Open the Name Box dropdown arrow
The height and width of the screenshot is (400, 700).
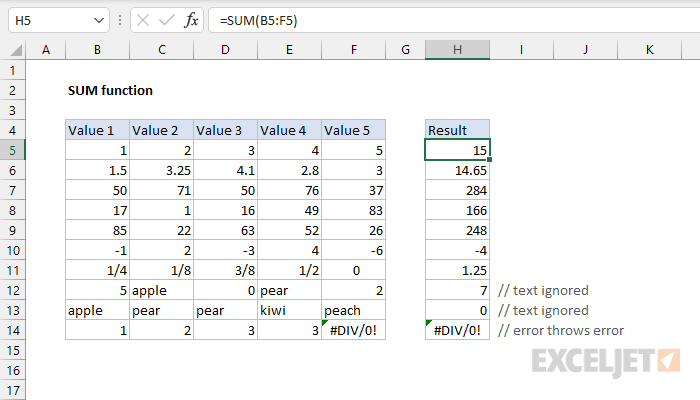coord(99,21)
